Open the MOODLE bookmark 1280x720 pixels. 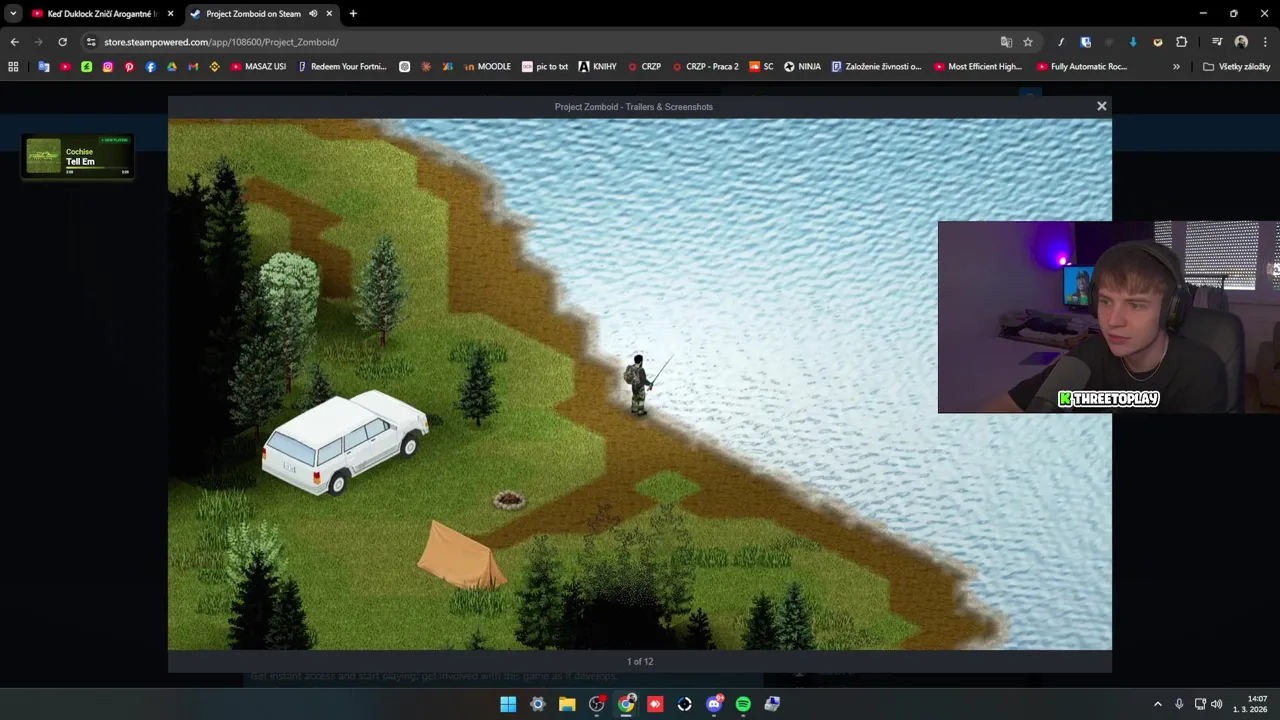pyautogui.click(x=488, y=67)
